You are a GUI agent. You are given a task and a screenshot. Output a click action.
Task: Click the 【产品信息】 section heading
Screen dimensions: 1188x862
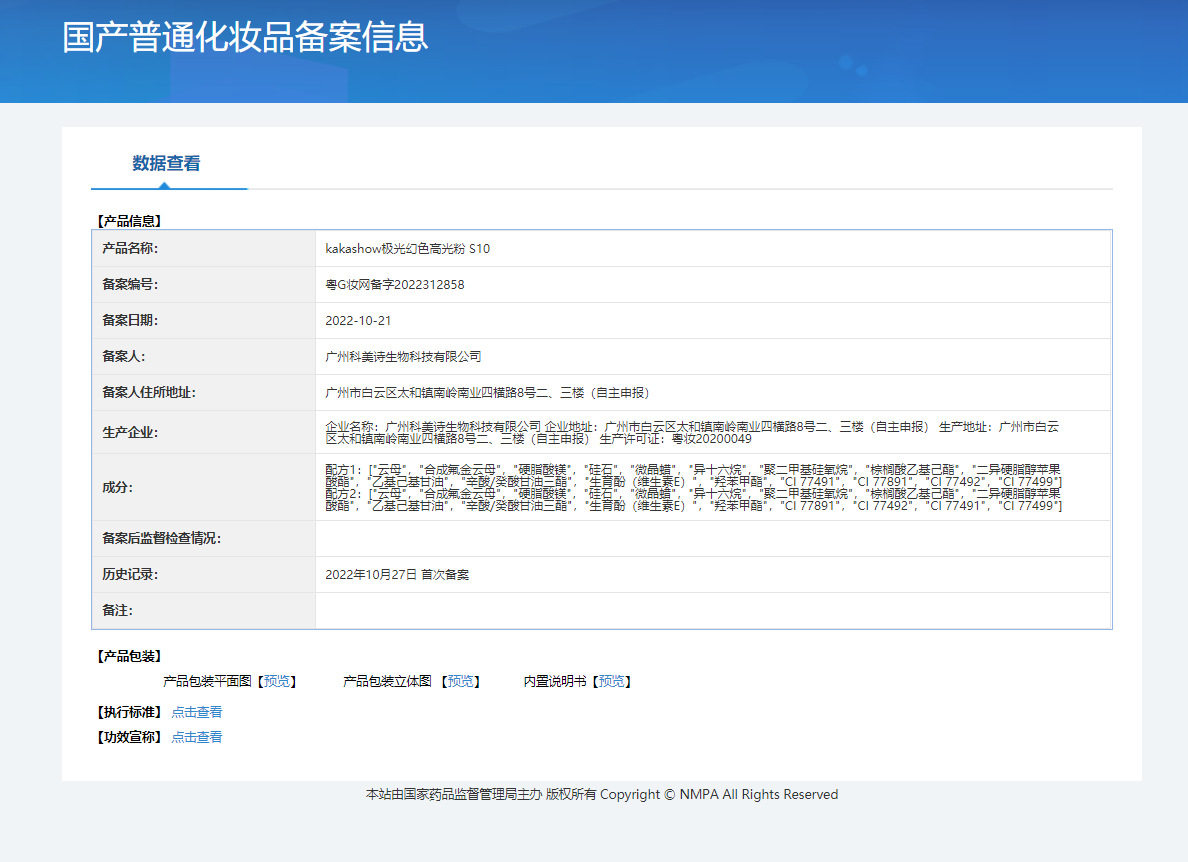pyautogui.click(x=129, y=221)
